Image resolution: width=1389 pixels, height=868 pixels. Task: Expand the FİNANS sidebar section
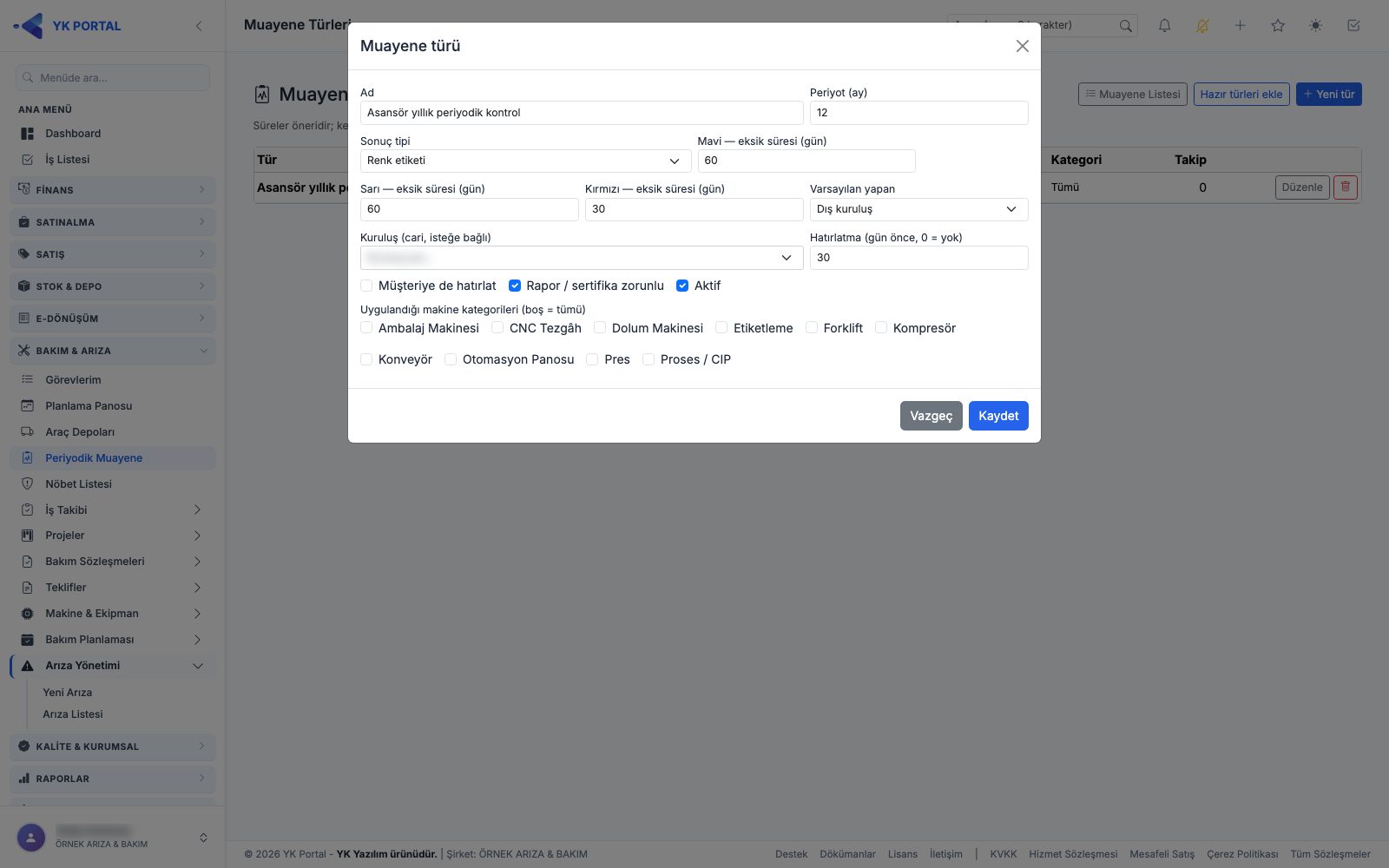[x=113, y=189]
